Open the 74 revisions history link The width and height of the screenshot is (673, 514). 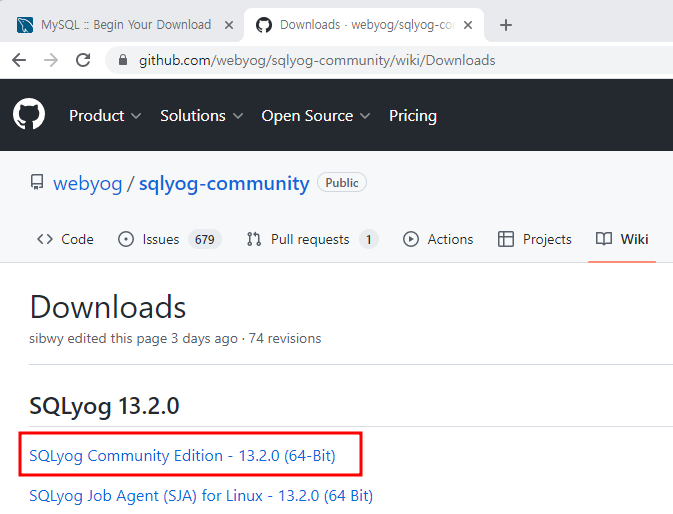285,339
